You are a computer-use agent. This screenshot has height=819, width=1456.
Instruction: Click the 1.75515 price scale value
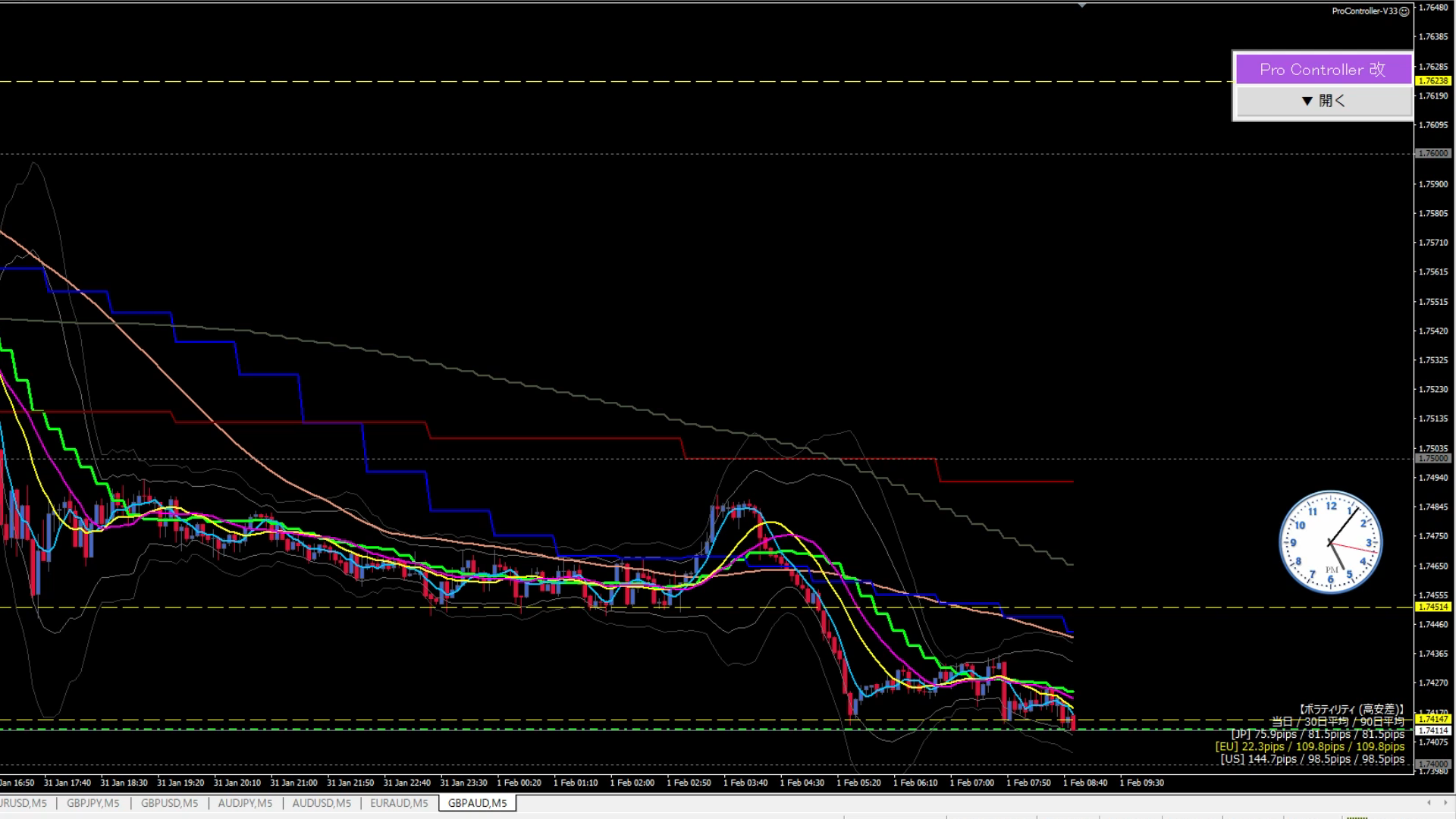pos(1433,302)
